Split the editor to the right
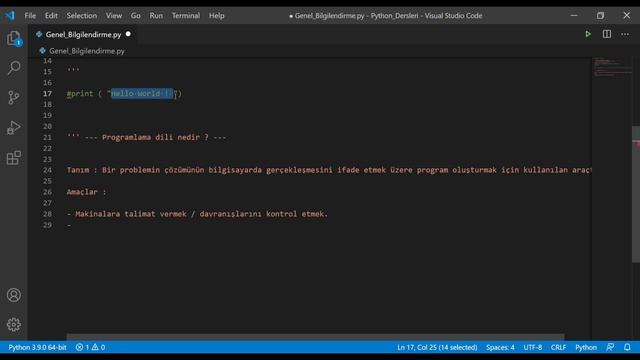This screenshot has height=360, width=640. click(607, 34)
